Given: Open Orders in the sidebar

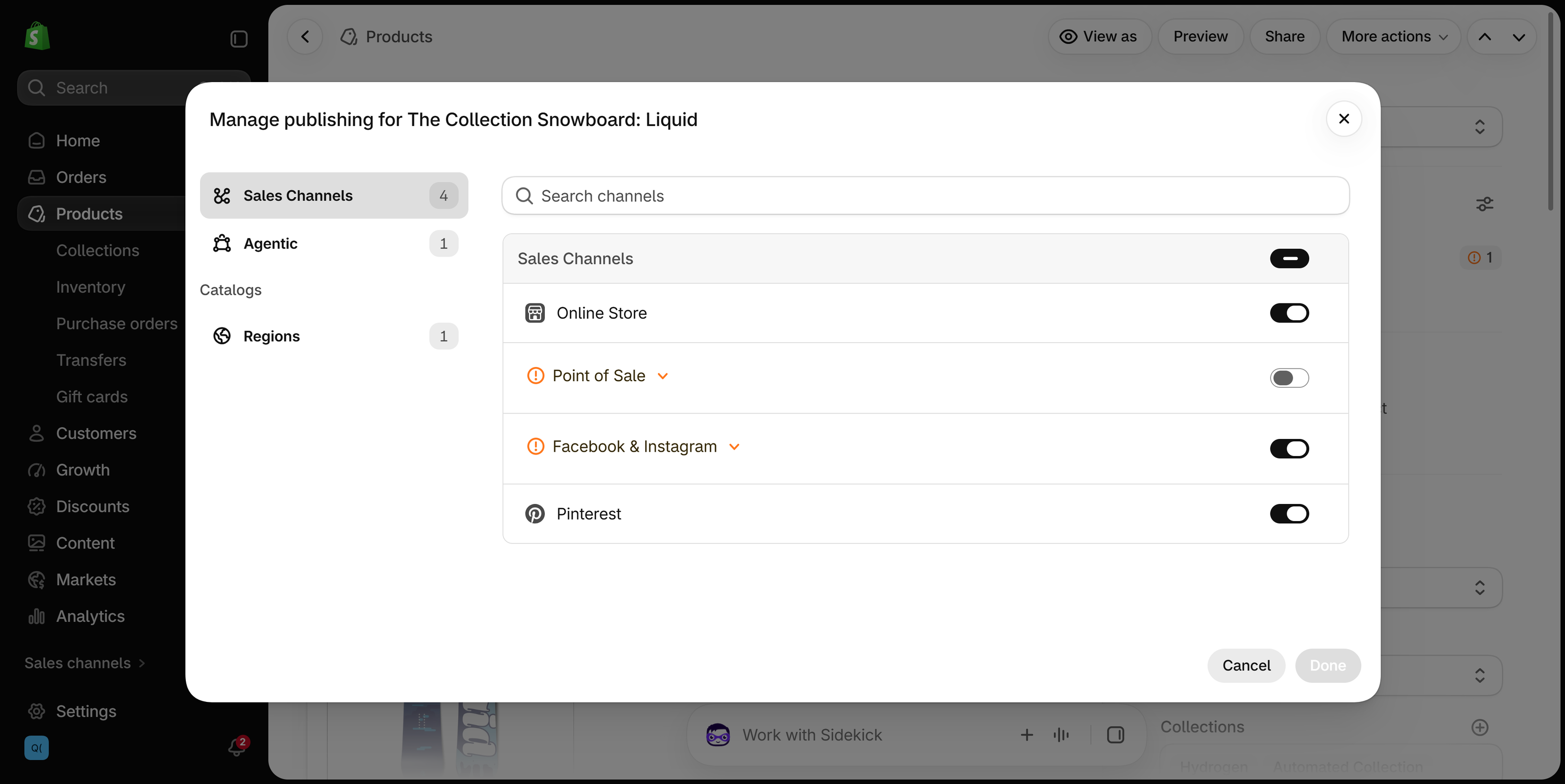Looking at the screenshot, I should (x=81, y=177).
